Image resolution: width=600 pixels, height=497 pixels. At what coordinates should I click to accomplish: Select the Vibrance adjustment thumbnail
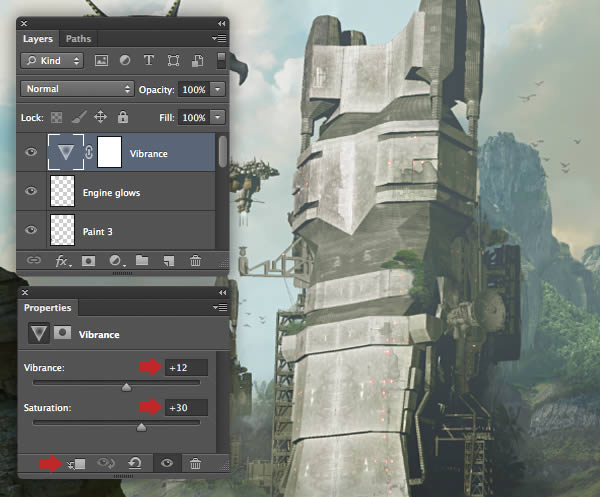click(66, 152)
